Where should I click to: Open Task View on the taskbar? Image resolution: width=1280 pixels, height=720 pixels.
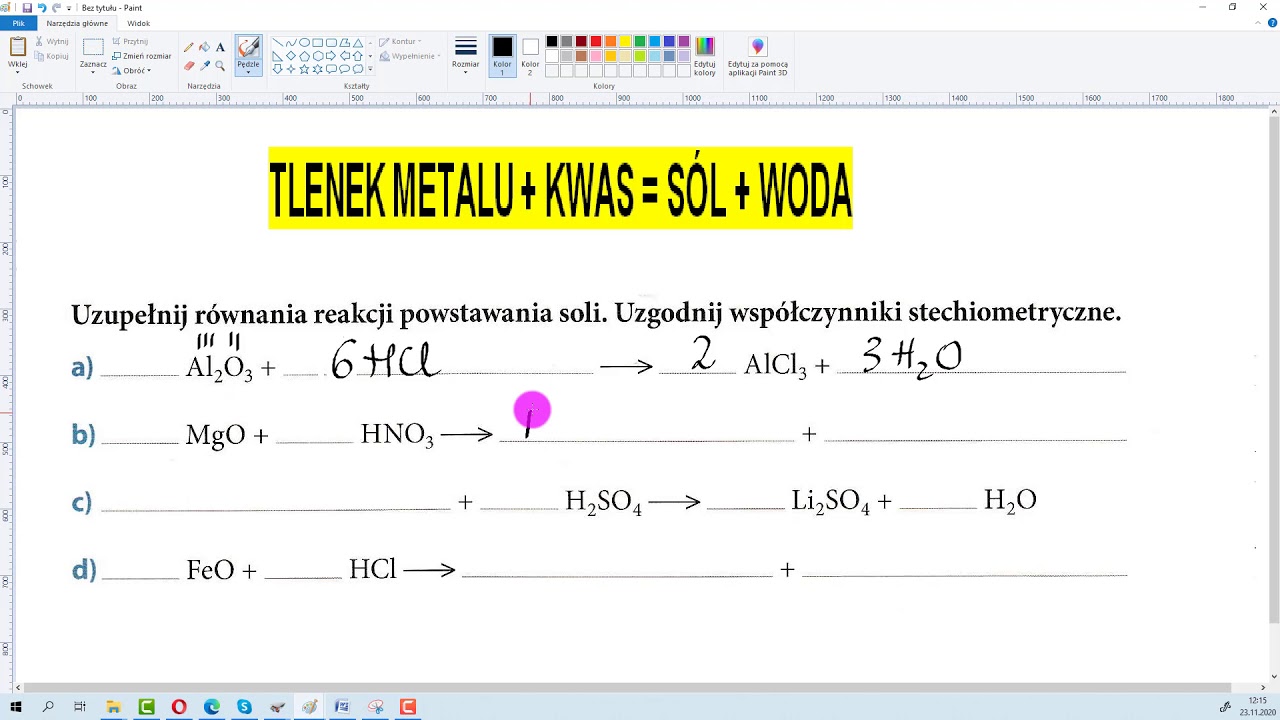tap(80, 707)
